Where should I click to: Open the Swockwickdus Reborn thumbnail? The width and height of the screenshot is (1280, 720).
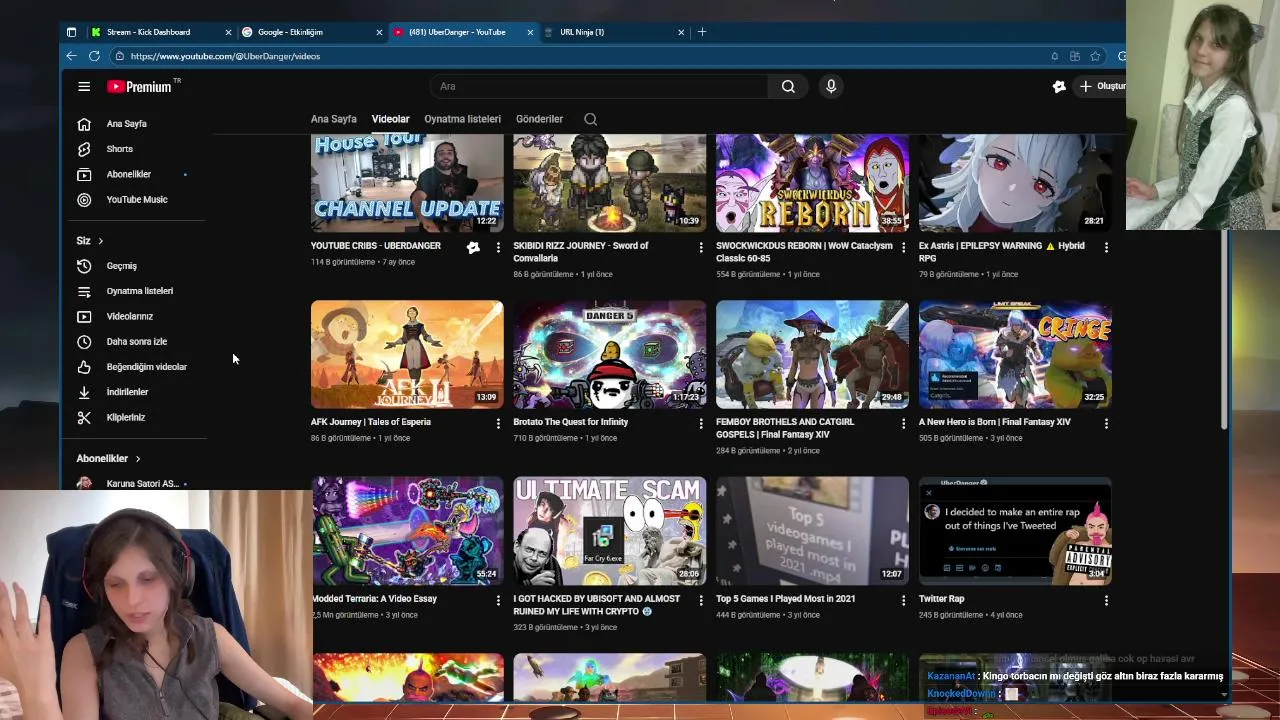pyautogui.click(x=812, y=183)
